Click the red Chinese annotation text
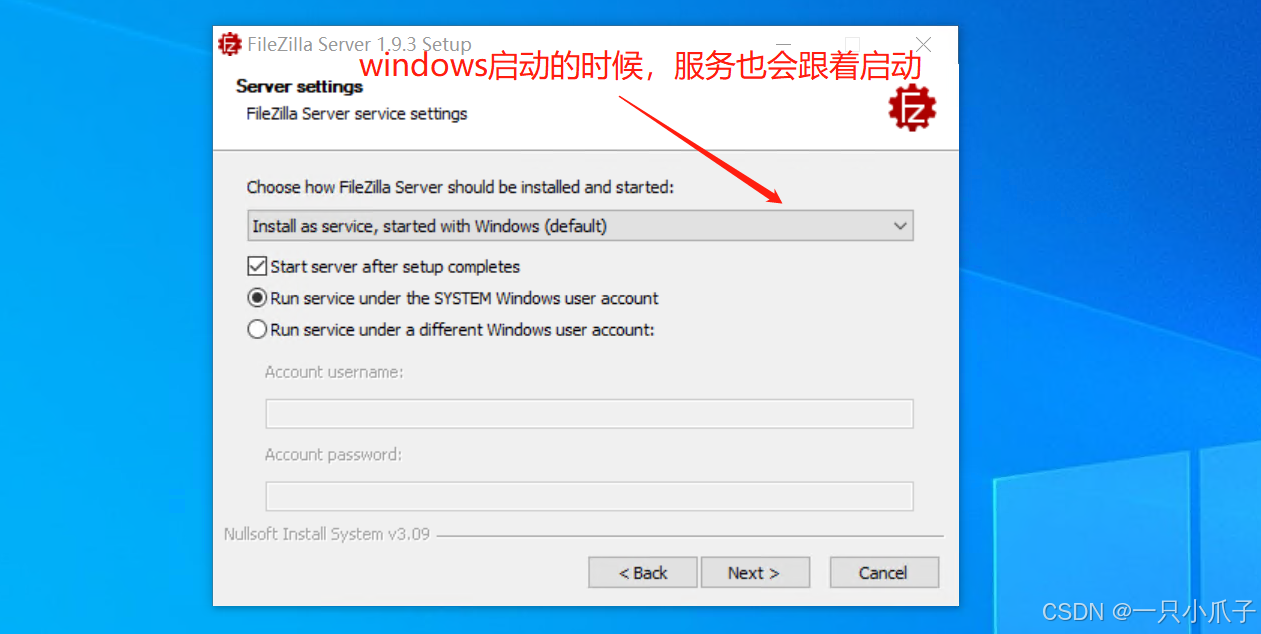 pos(639,67)
